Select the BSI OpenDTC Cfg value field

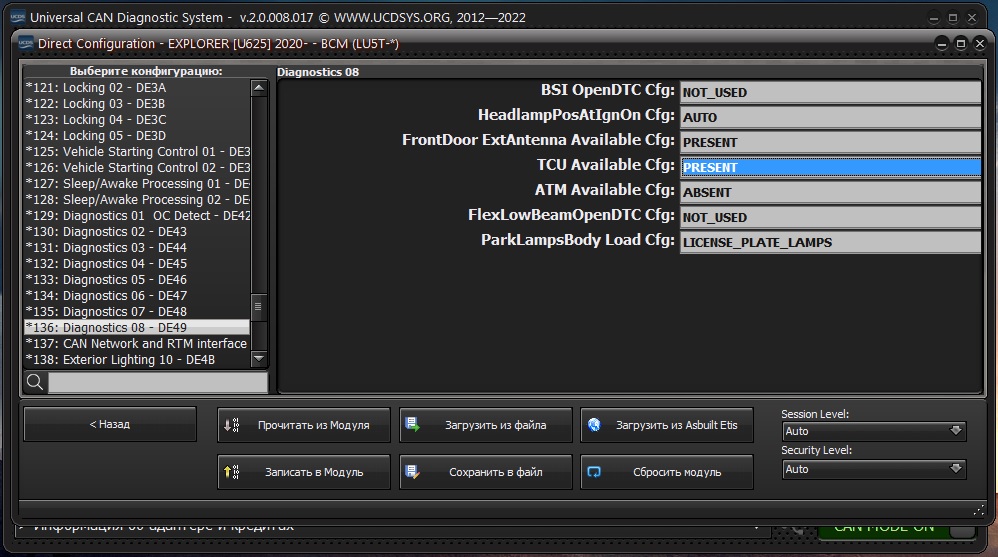point(830,93)
